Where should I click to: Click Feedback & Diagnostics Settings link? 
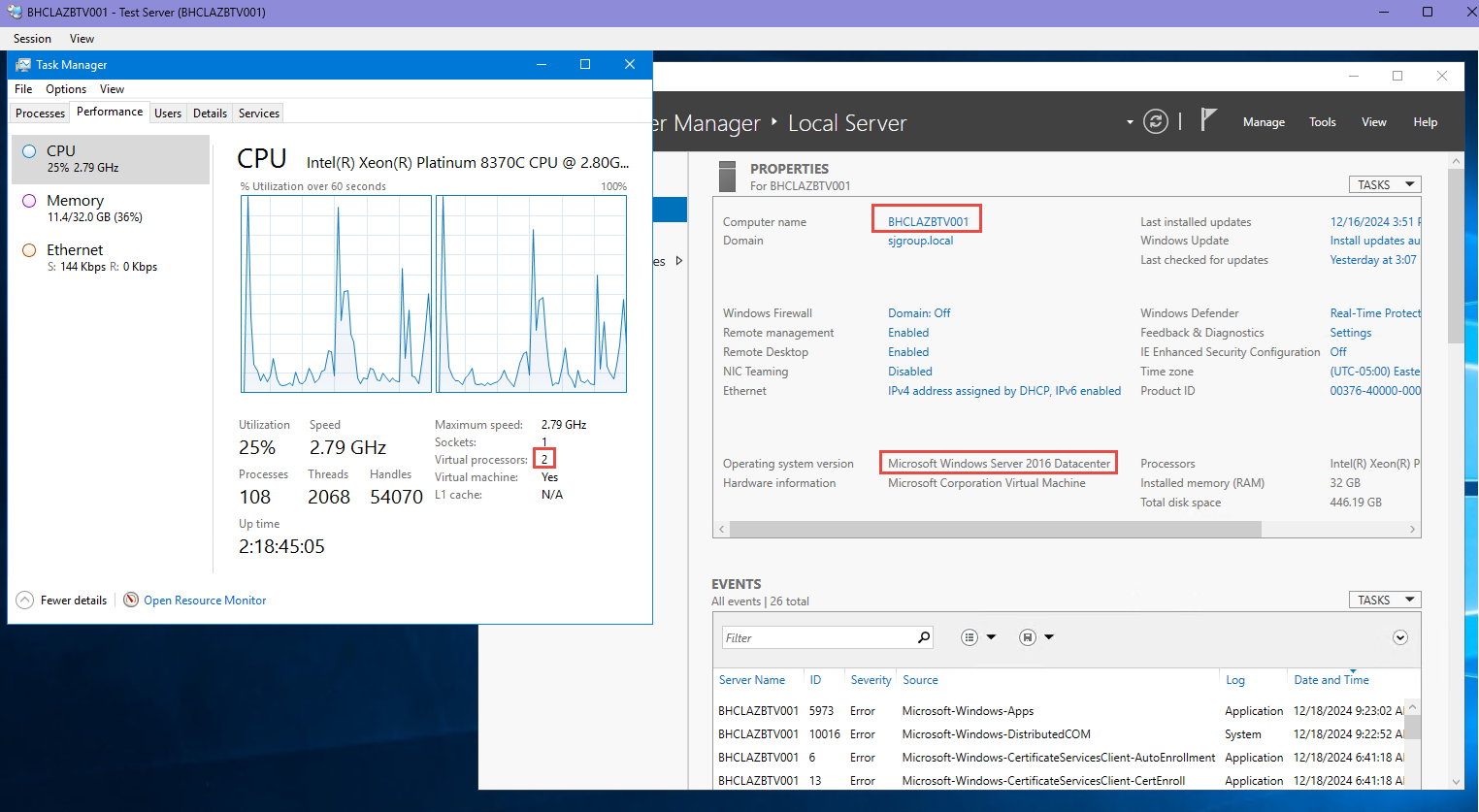(1351, 333)
